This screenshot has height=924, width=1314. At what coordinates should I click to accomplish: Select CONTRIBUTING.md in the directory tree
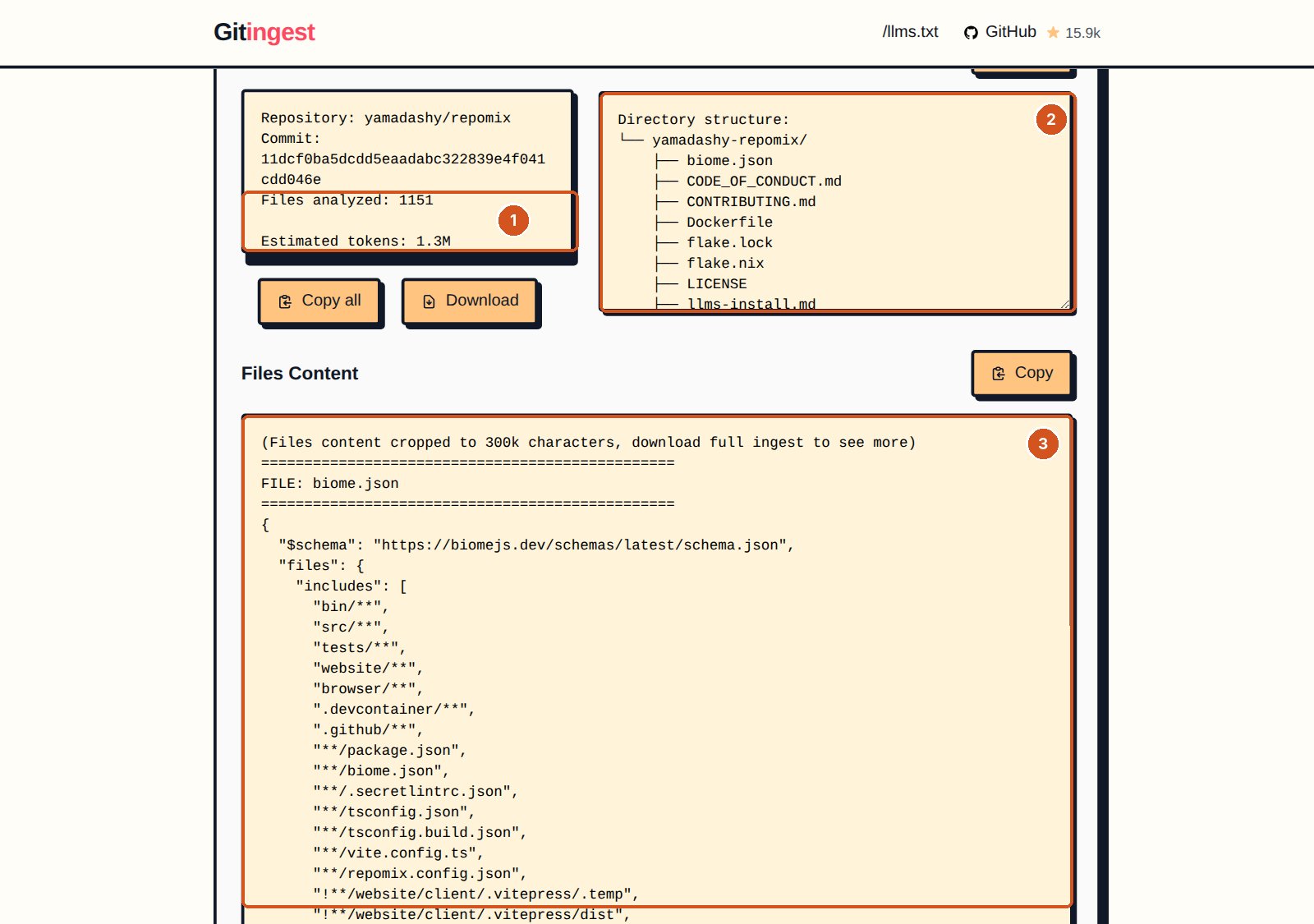click(x=751, y=202)
